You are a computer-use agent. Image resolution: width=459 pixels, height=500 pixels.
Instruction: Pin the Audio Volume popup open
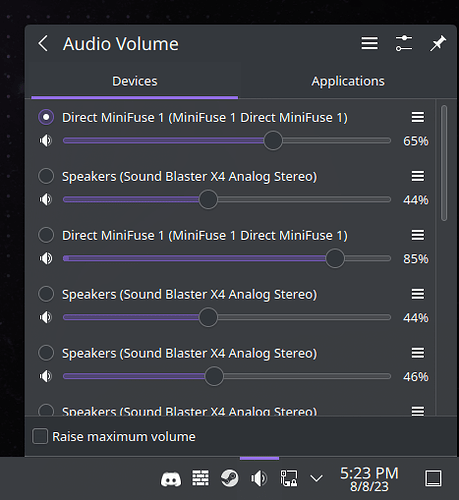coord(437,43)
